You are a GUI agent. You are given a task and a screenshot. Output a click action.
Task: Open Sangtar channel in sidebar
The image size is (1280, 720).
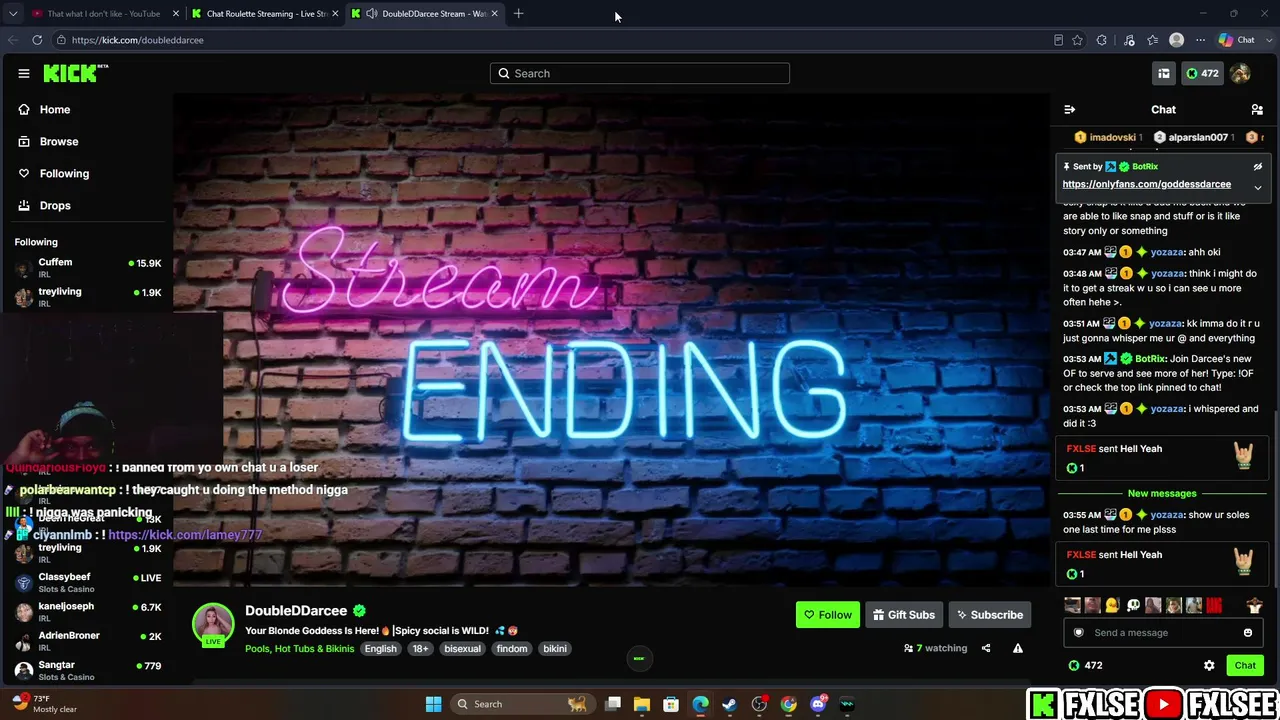click(x=87, y=669)
